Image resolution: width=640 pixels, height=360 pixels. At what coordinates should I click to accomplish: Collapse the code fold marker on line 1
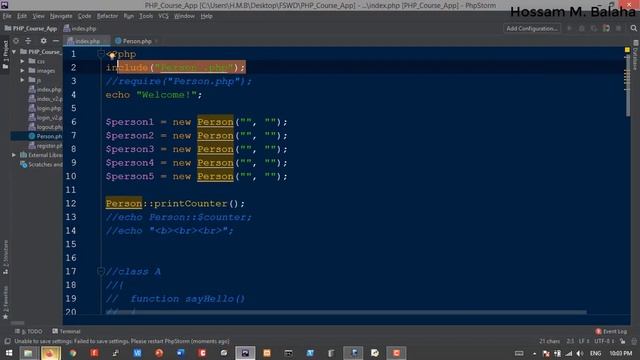[101, 53]
